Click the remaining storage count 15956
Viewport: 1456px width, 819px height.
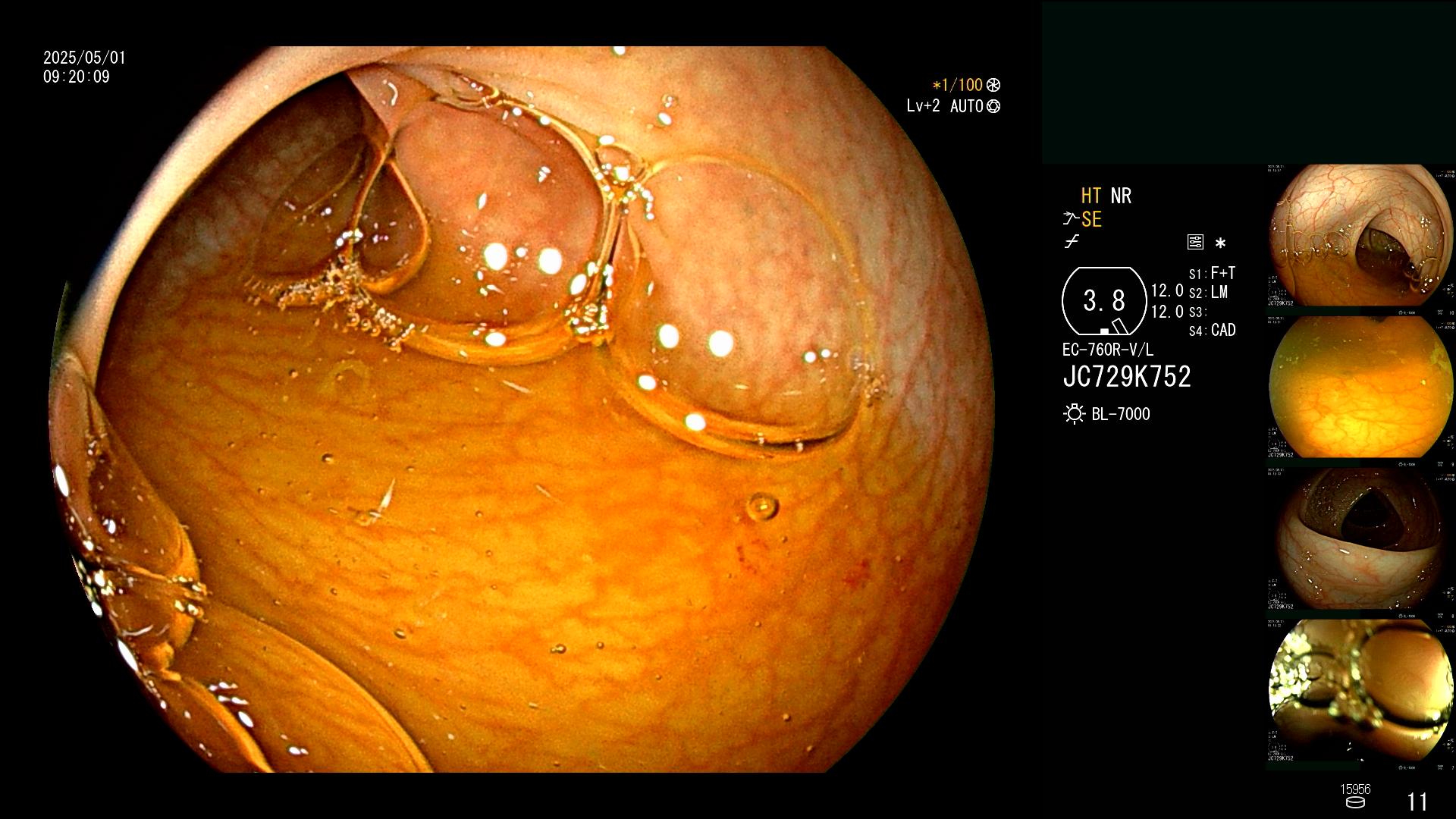[x=1355, y=789]
